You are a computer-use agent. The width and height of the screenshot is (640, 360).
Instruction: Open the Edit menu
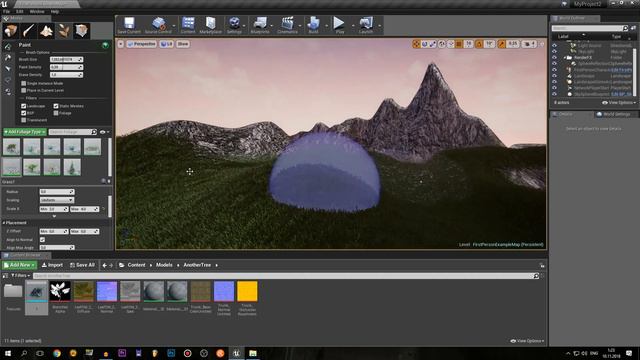(20, 11)
